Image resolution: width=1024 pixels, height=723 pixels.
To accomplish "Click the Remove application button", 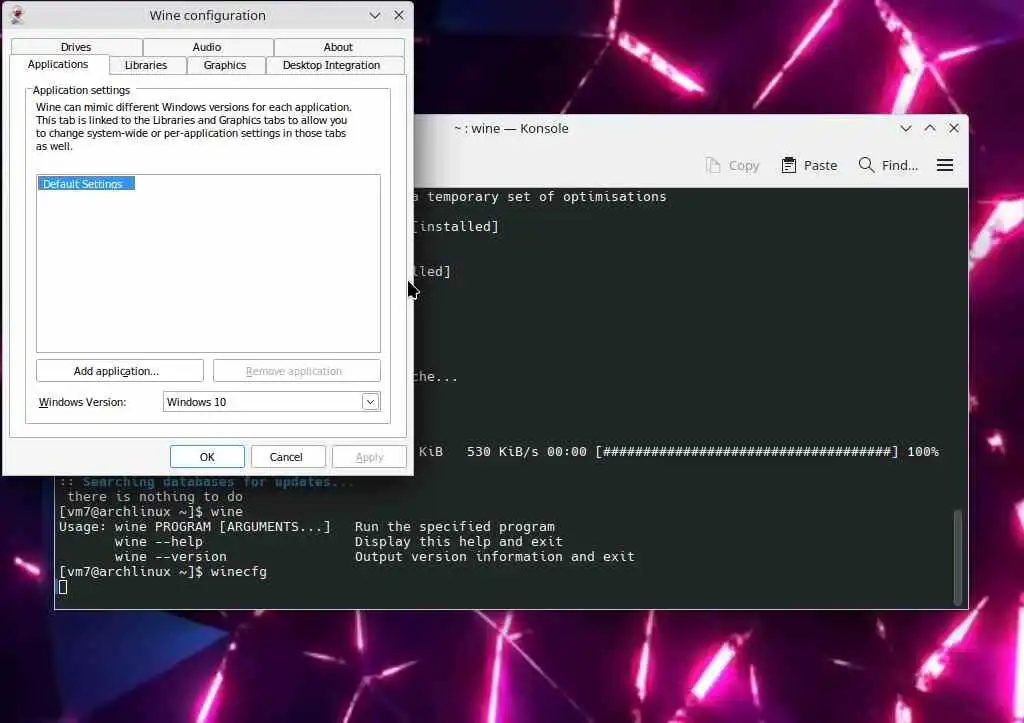I will (x=296, y=371).
